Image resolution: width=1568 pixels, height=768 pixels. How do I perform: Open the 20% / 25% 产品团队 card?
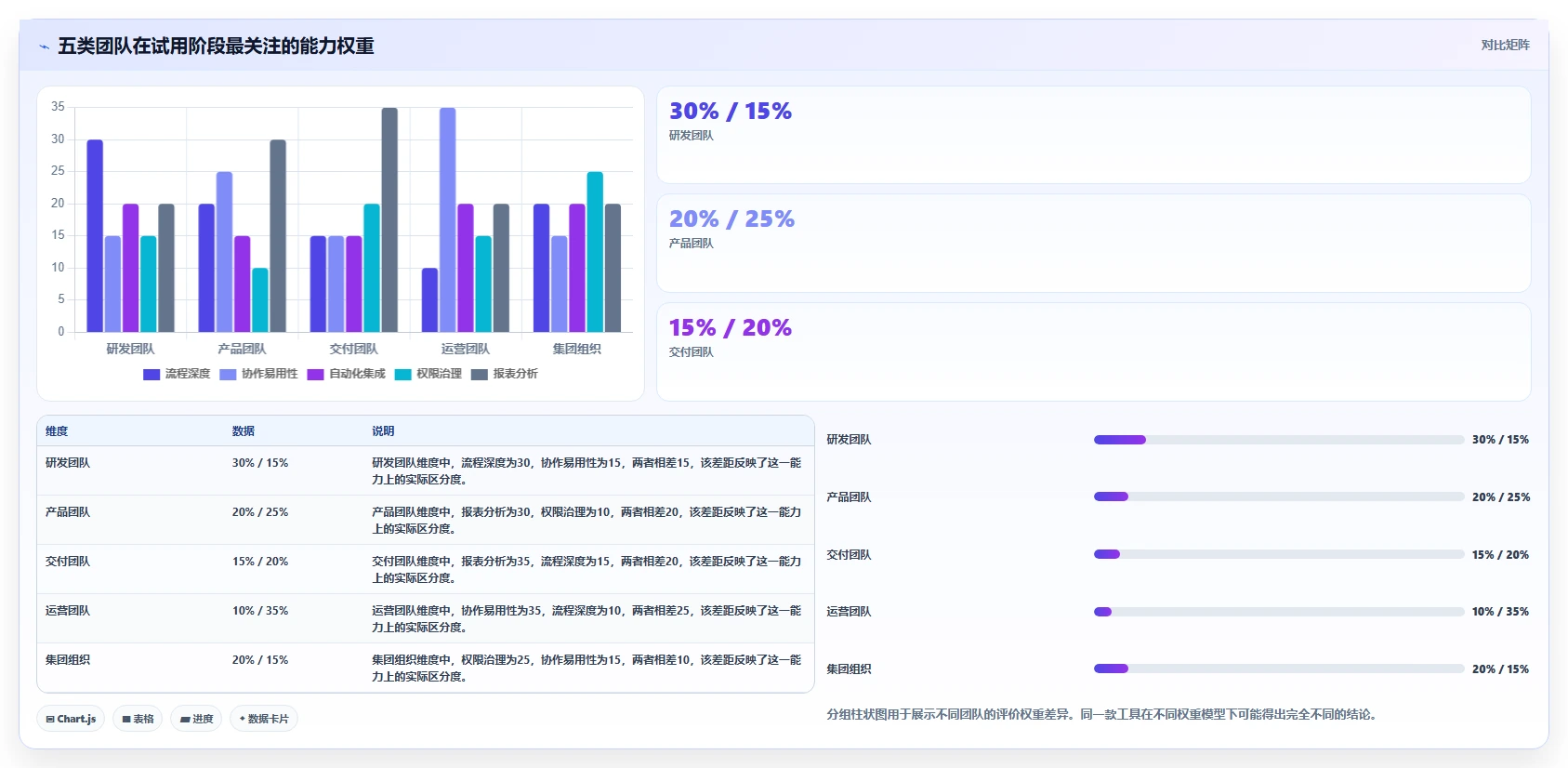[1093, 244]
